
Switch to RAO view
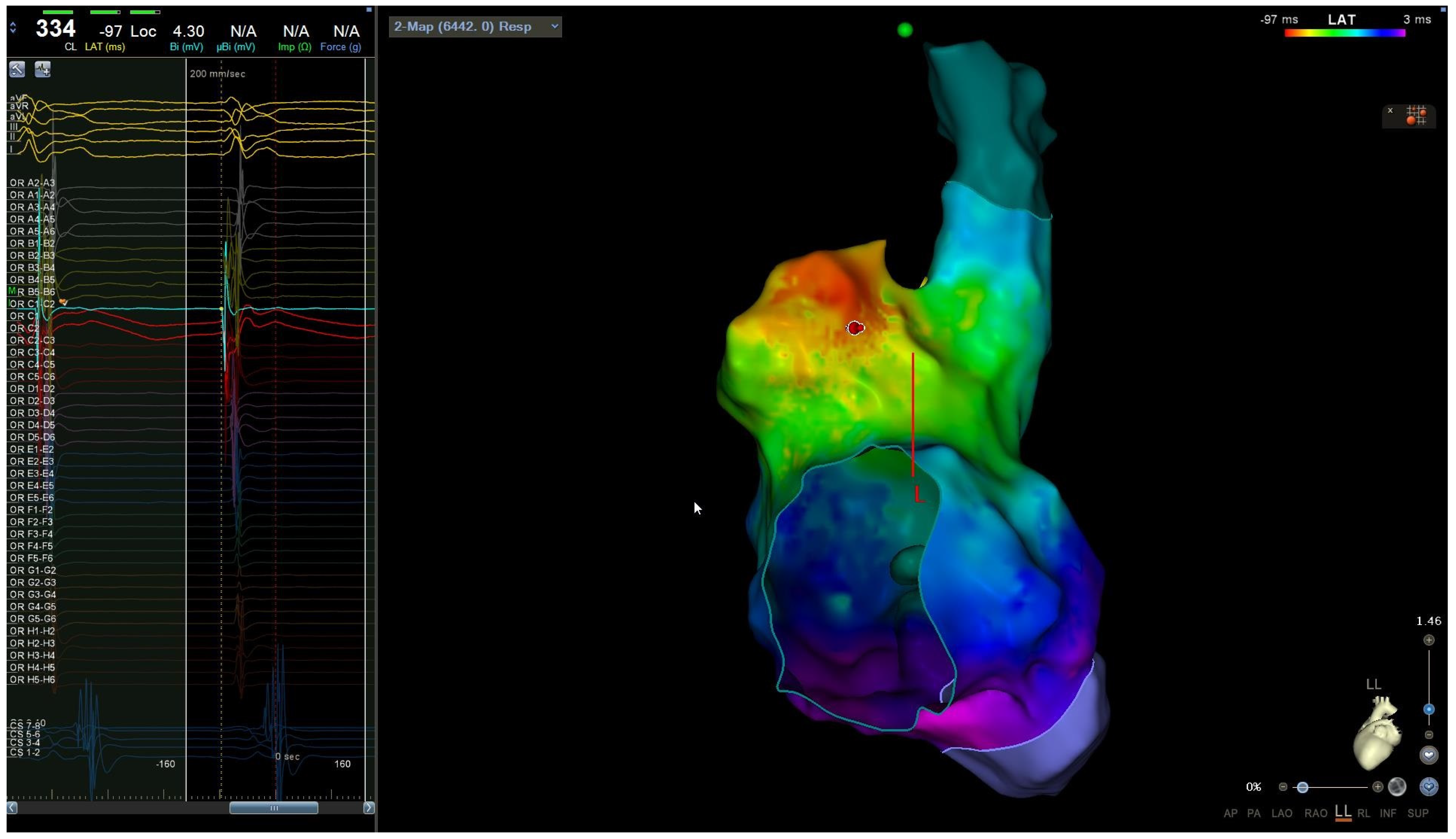click(x=1315, y=814)
